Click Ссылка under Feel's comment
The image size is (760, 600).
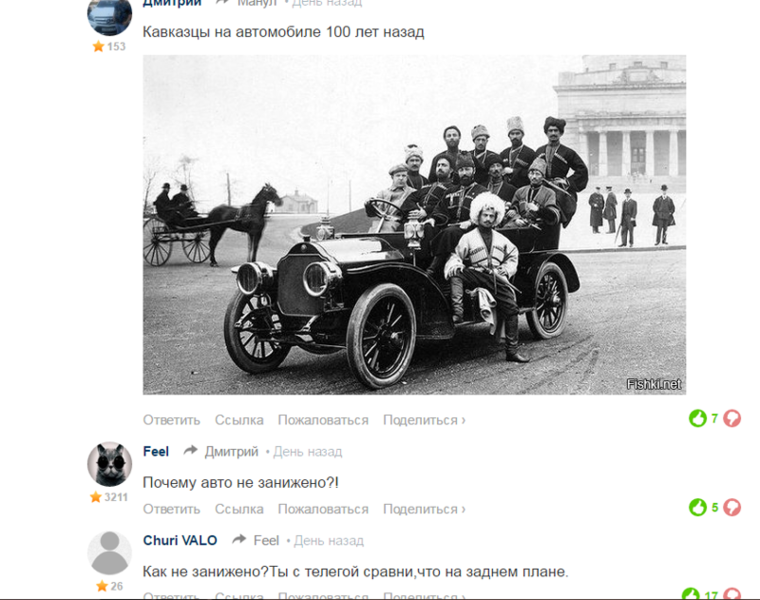point(239,509)
